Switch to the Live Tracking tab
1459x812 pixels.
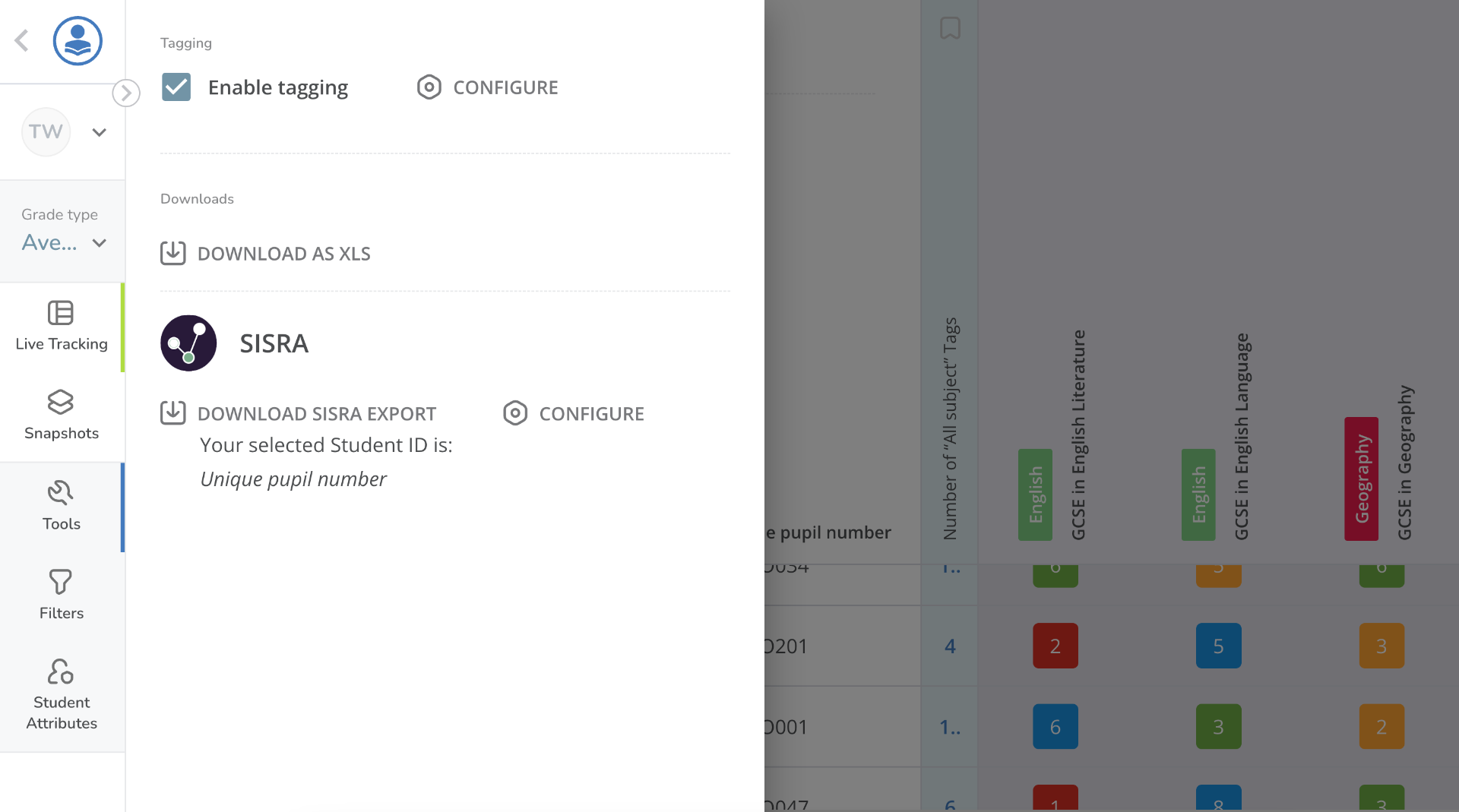(62, 327)
